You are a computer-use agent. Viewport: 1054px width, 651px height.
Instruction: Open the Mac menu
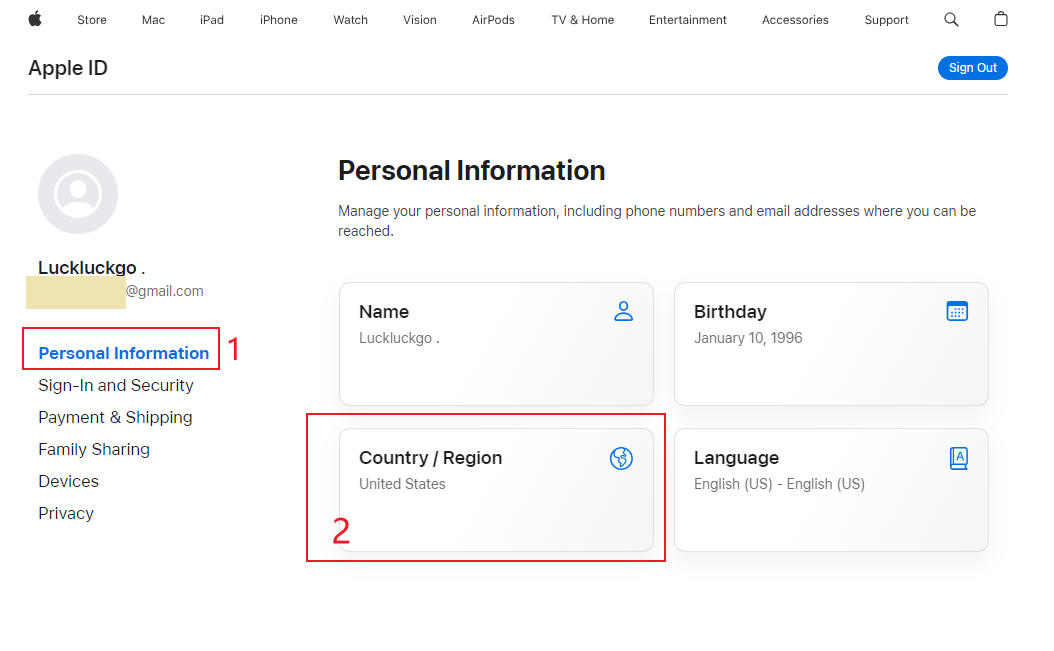[153, 20]
